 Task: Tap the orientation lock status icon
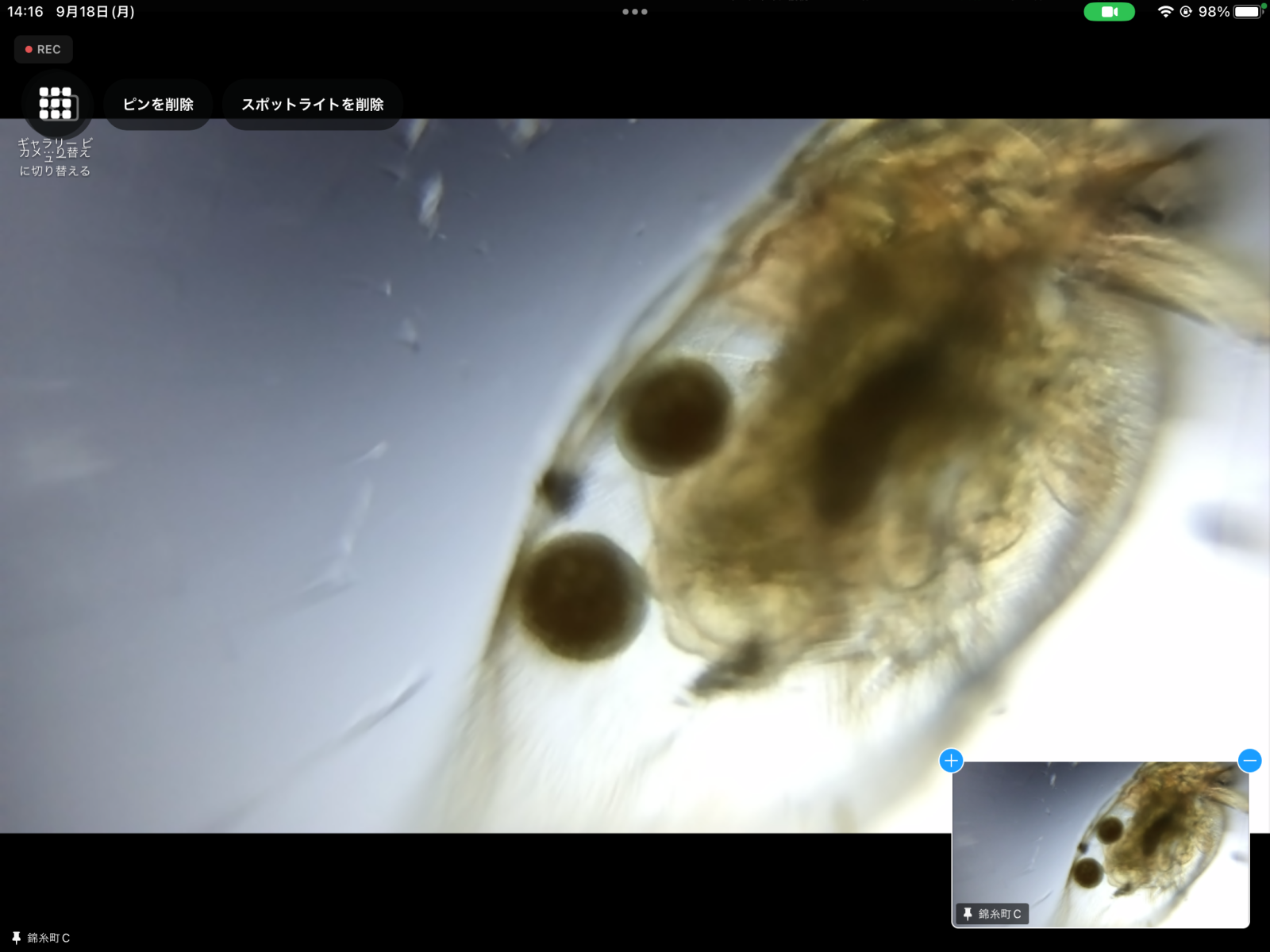click(x=1186, y=12)
